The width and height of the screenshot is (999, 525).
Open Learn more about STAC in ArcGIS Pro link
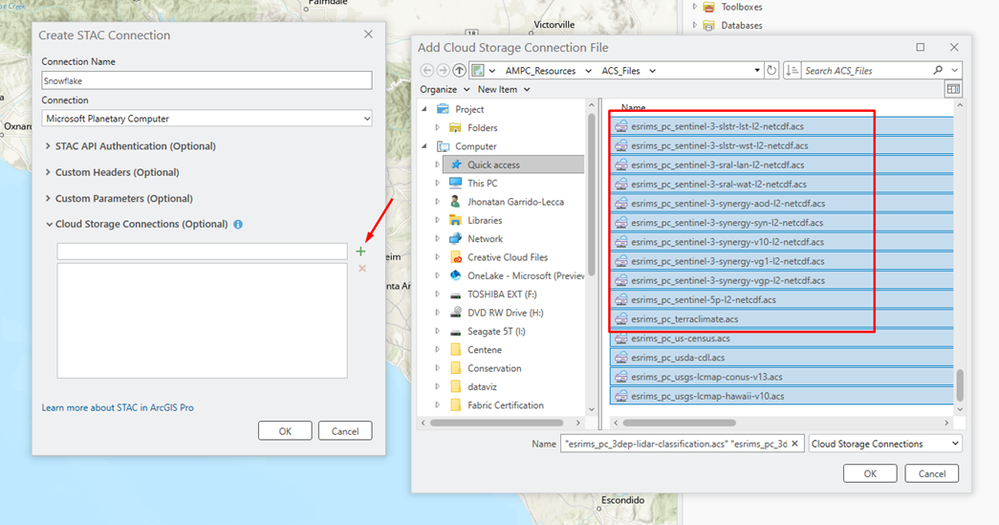118,408
